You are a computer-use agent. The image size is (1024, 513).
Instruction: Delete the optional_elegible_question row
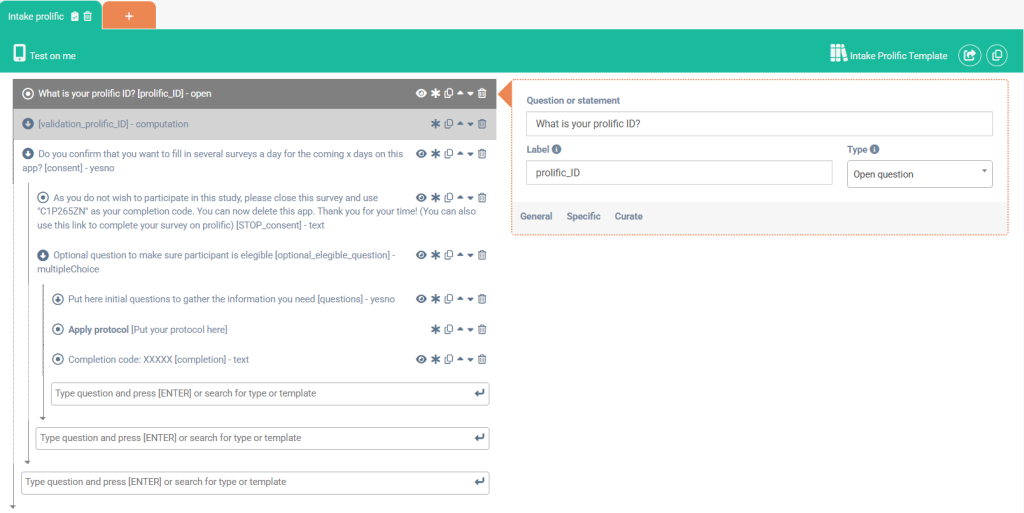(x=482, y=255)
